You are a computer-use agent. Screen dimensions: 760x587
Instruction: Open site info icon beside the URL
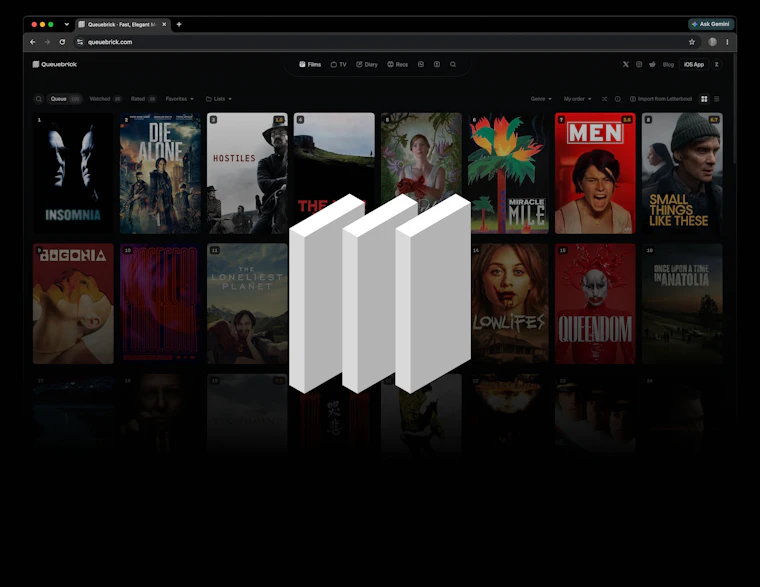pos(80,42)
